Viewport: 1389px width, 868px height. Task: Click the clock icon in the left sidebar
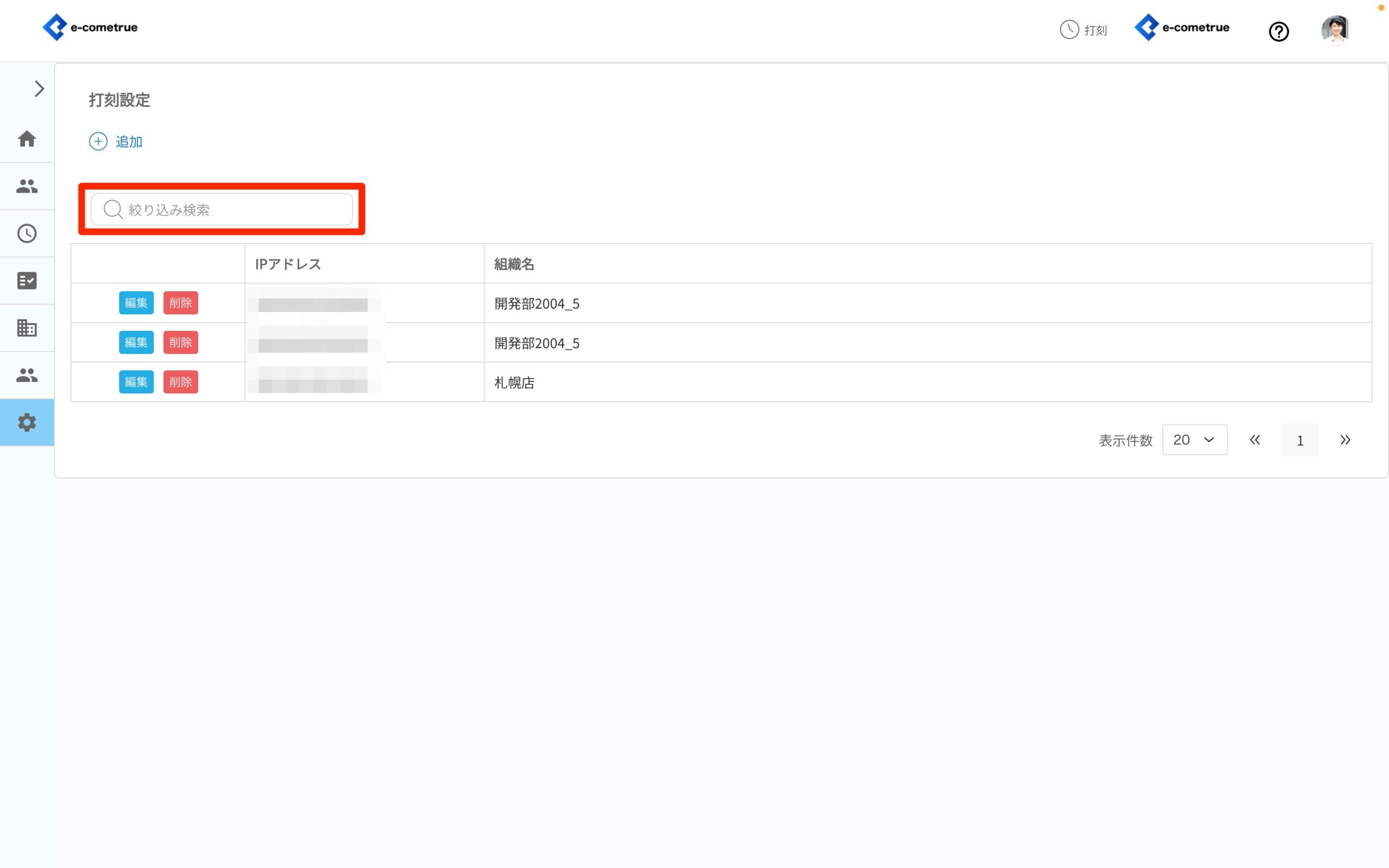[27, 234]
